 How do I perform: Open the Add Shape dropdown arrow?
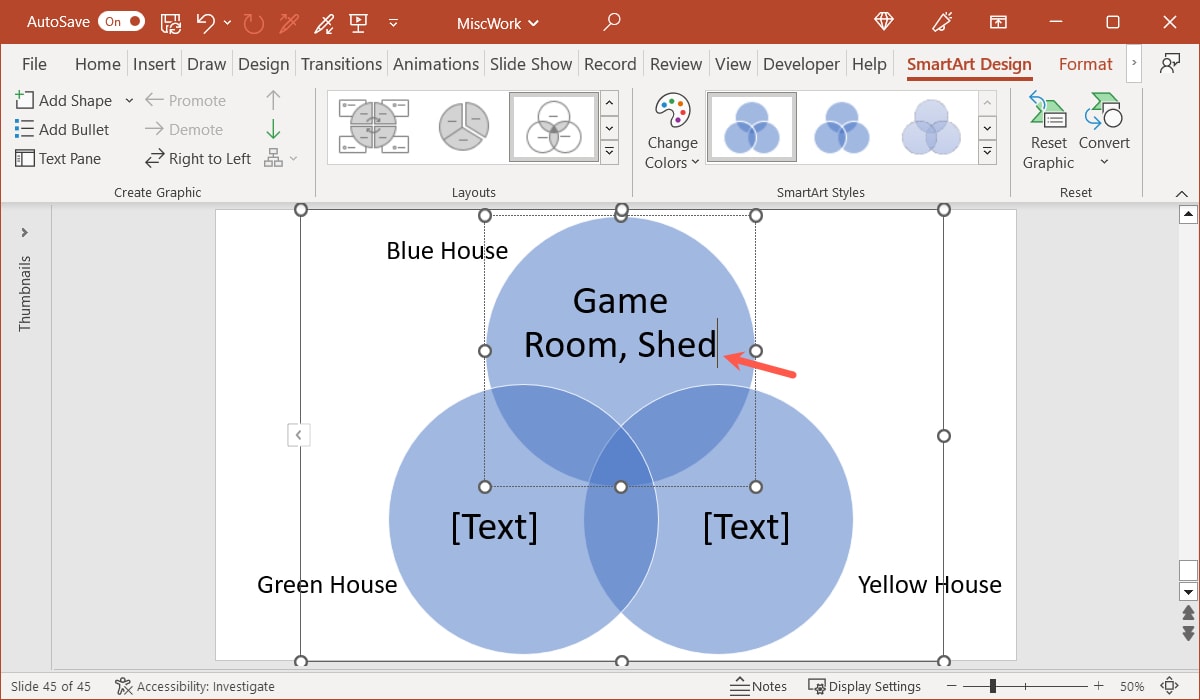click(x=129, y=100)
